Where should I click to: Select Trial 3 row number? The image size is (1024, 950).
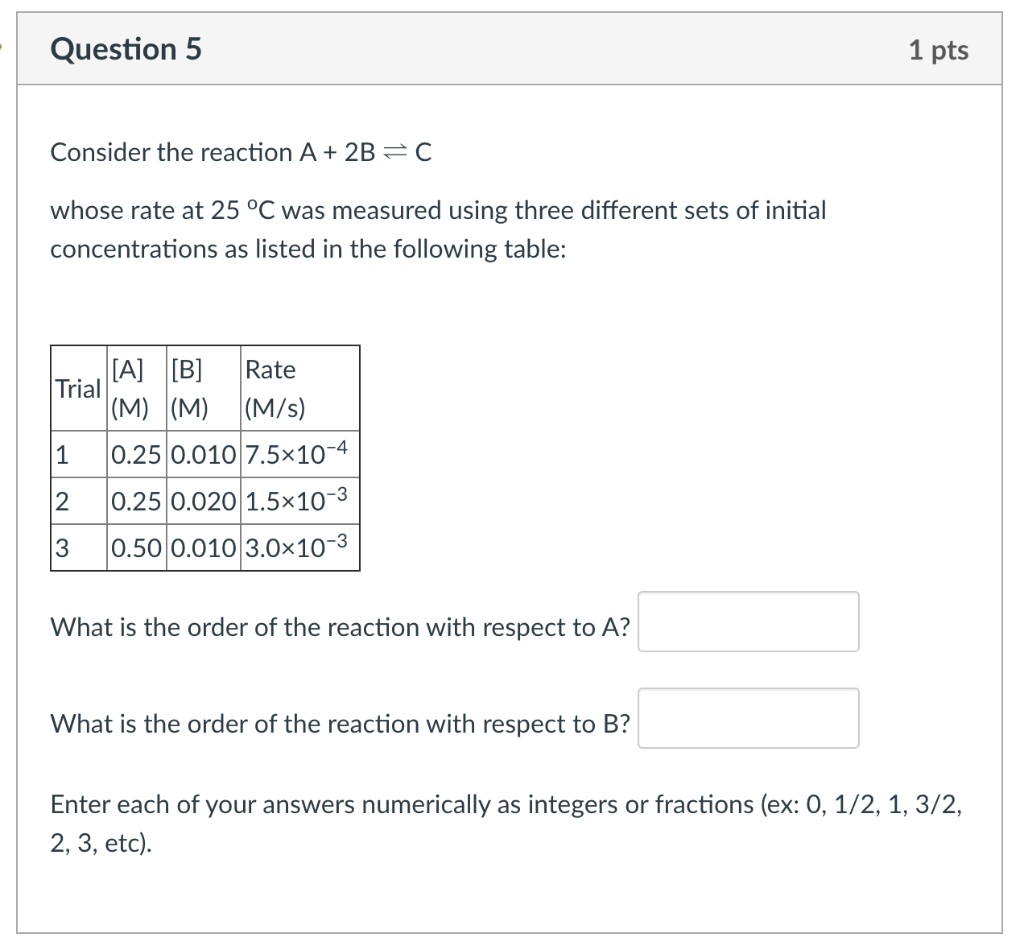tap(62, 547)
